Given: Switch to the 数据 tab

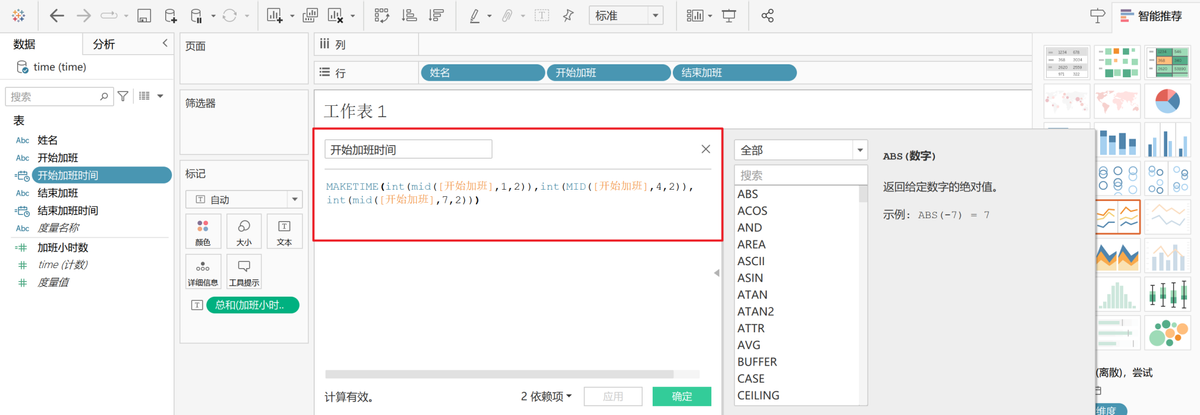Looking at the screenshot, I should tap(25, 44).
